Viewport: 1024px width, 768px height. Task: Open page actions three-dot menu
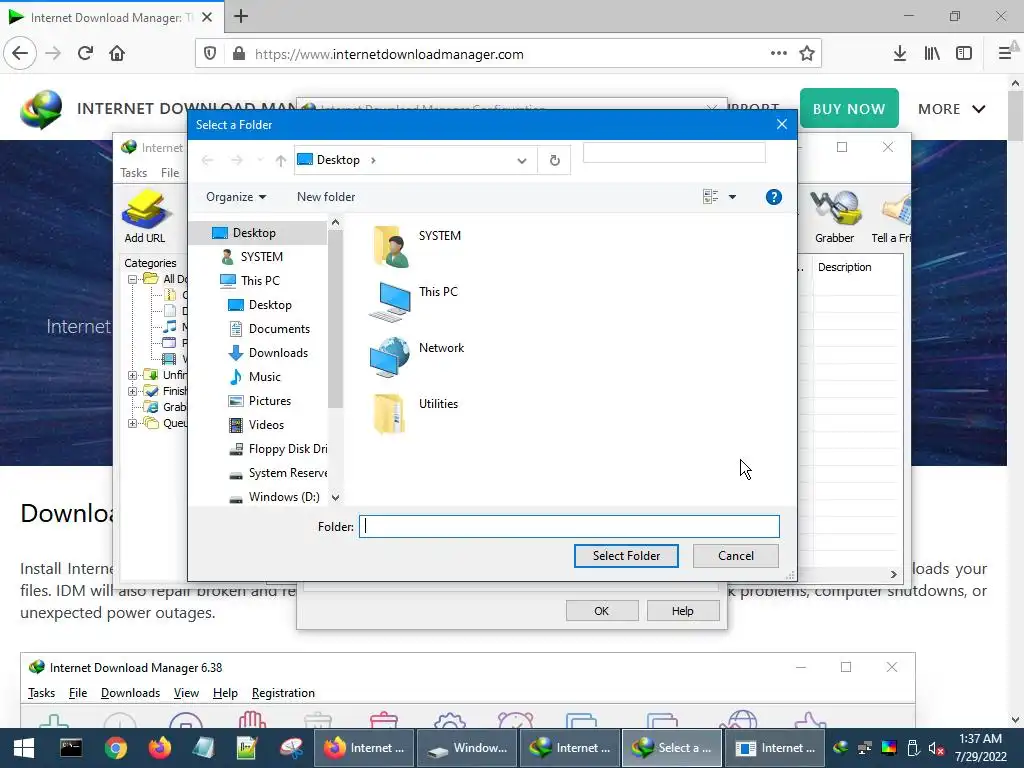click(778, 54)
